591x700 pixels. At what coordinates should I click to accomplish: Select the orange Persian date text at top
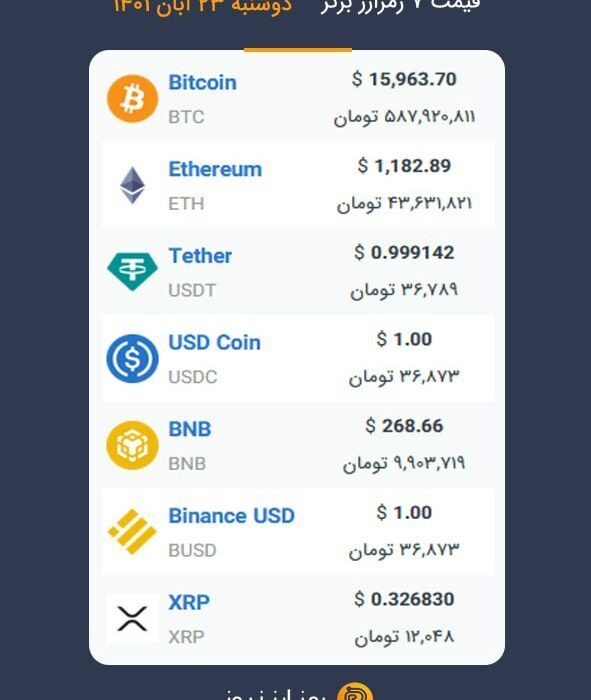[202, 7]
